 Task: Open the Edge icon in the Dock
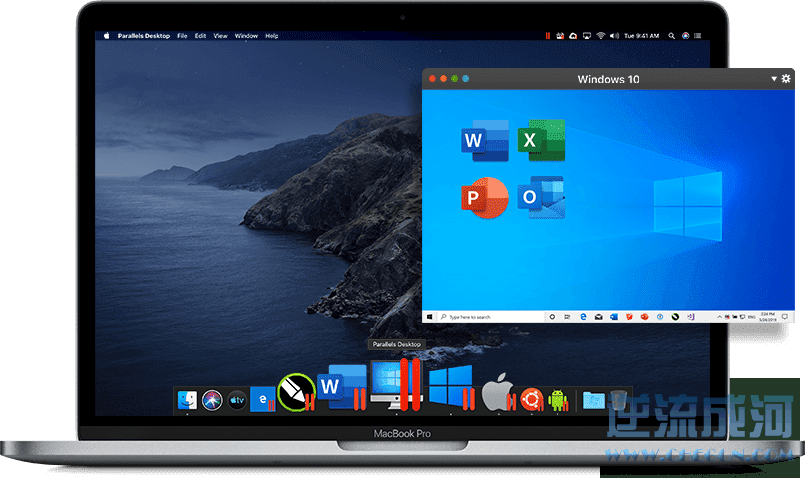[262, 399]
